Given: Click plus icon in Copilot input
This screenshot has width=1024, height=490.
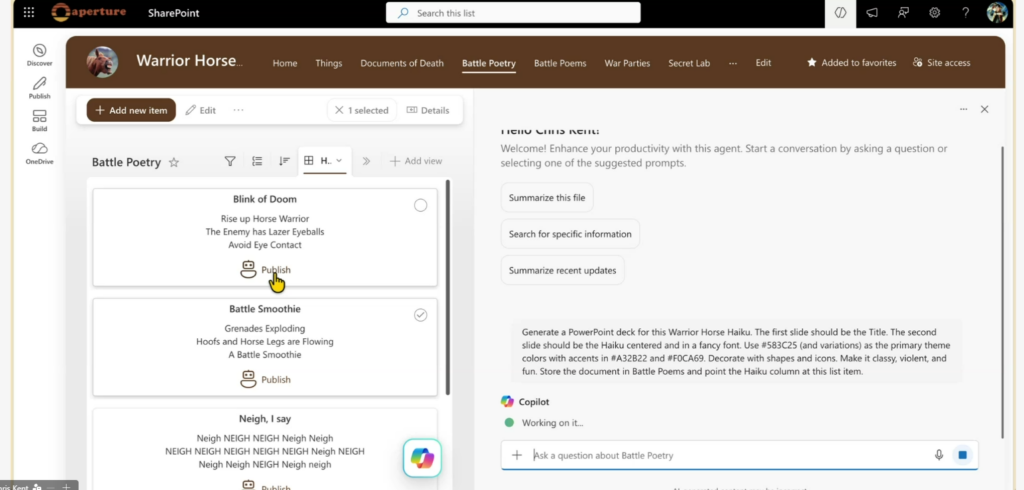Looking at the screenshot, I should [517, 455].
